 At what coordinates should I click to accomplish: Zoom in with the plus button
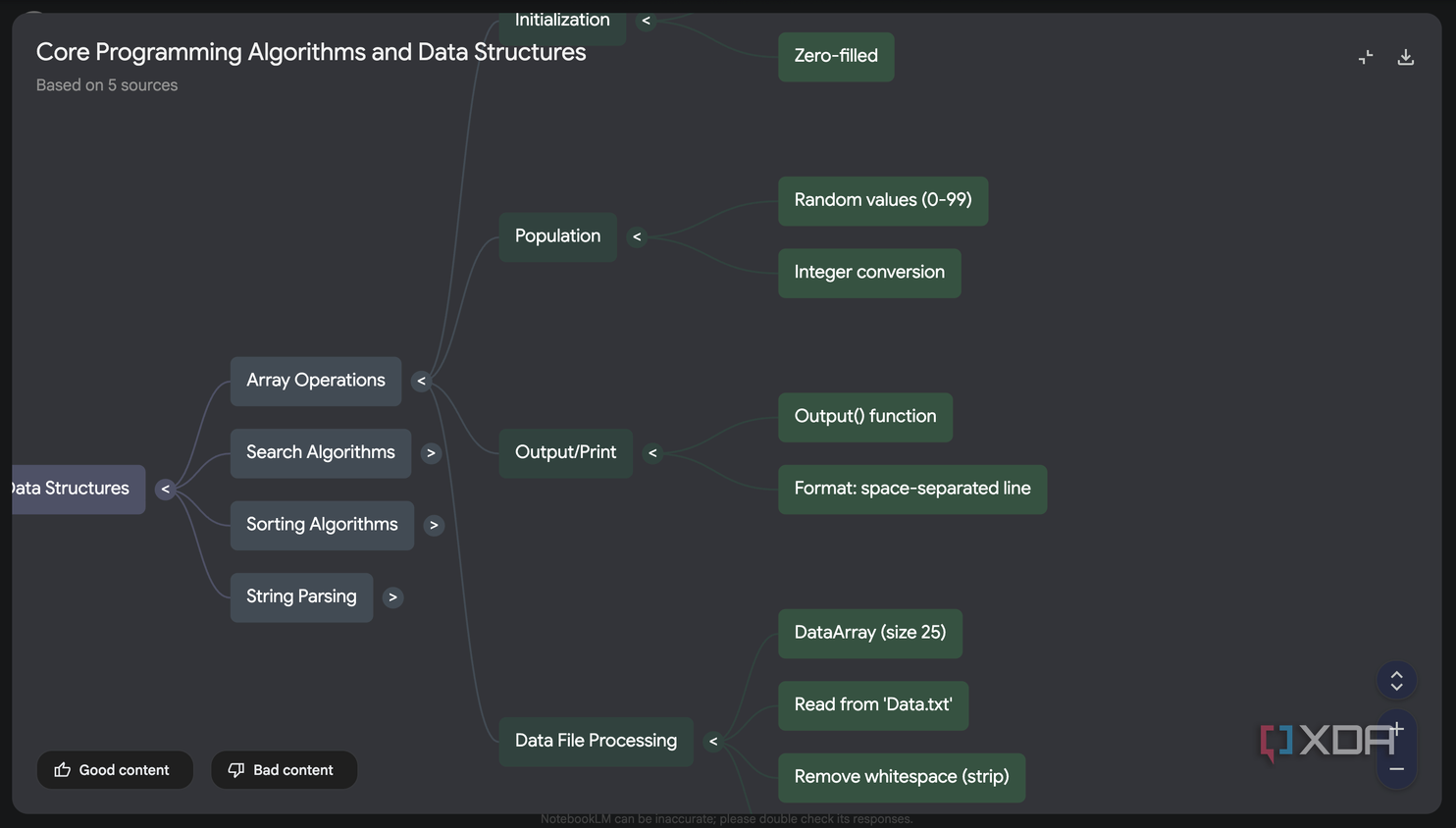(x=1396, y=729)
